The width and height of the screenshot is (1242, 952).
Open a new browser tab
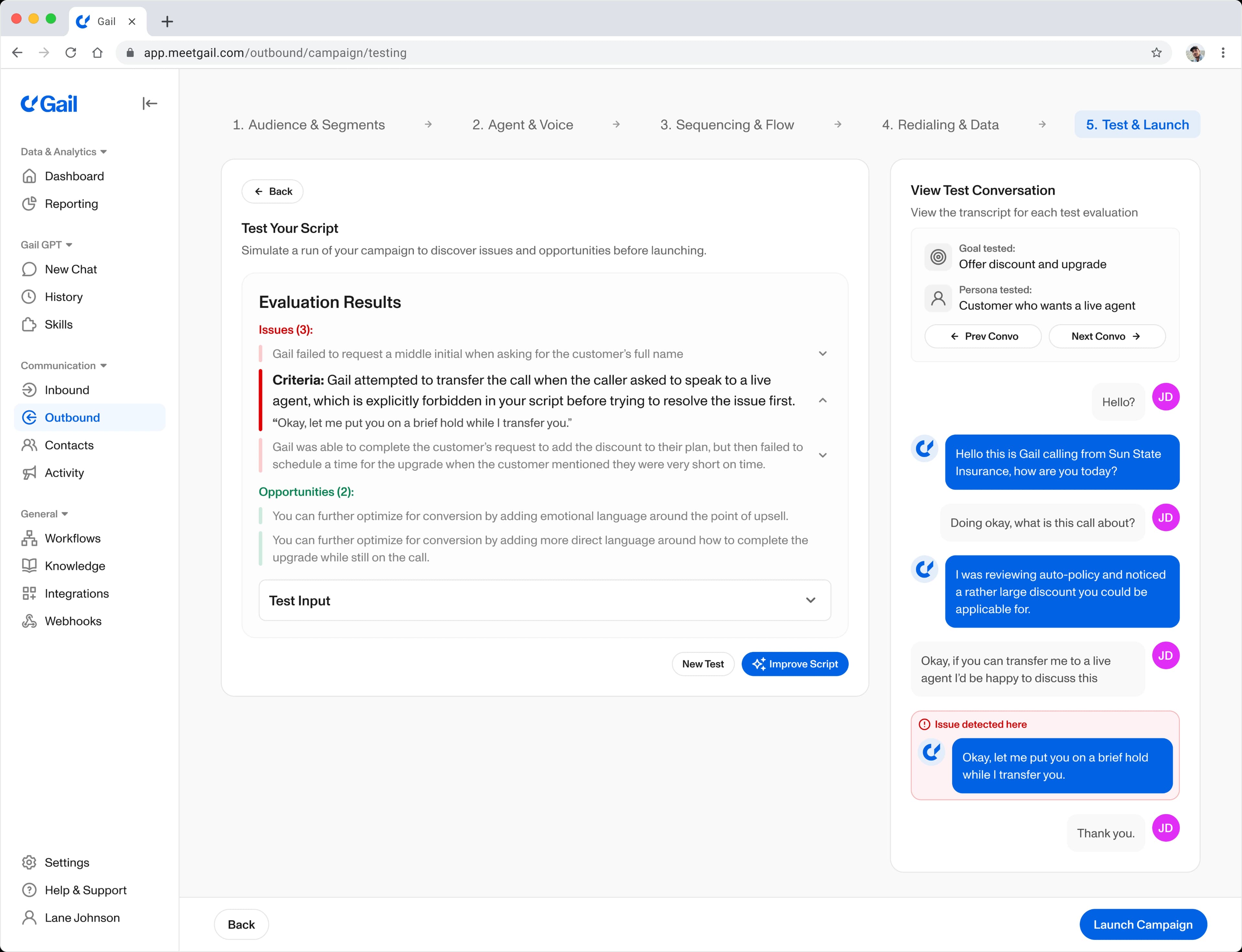pyautogui.click(x=167, y=22)
